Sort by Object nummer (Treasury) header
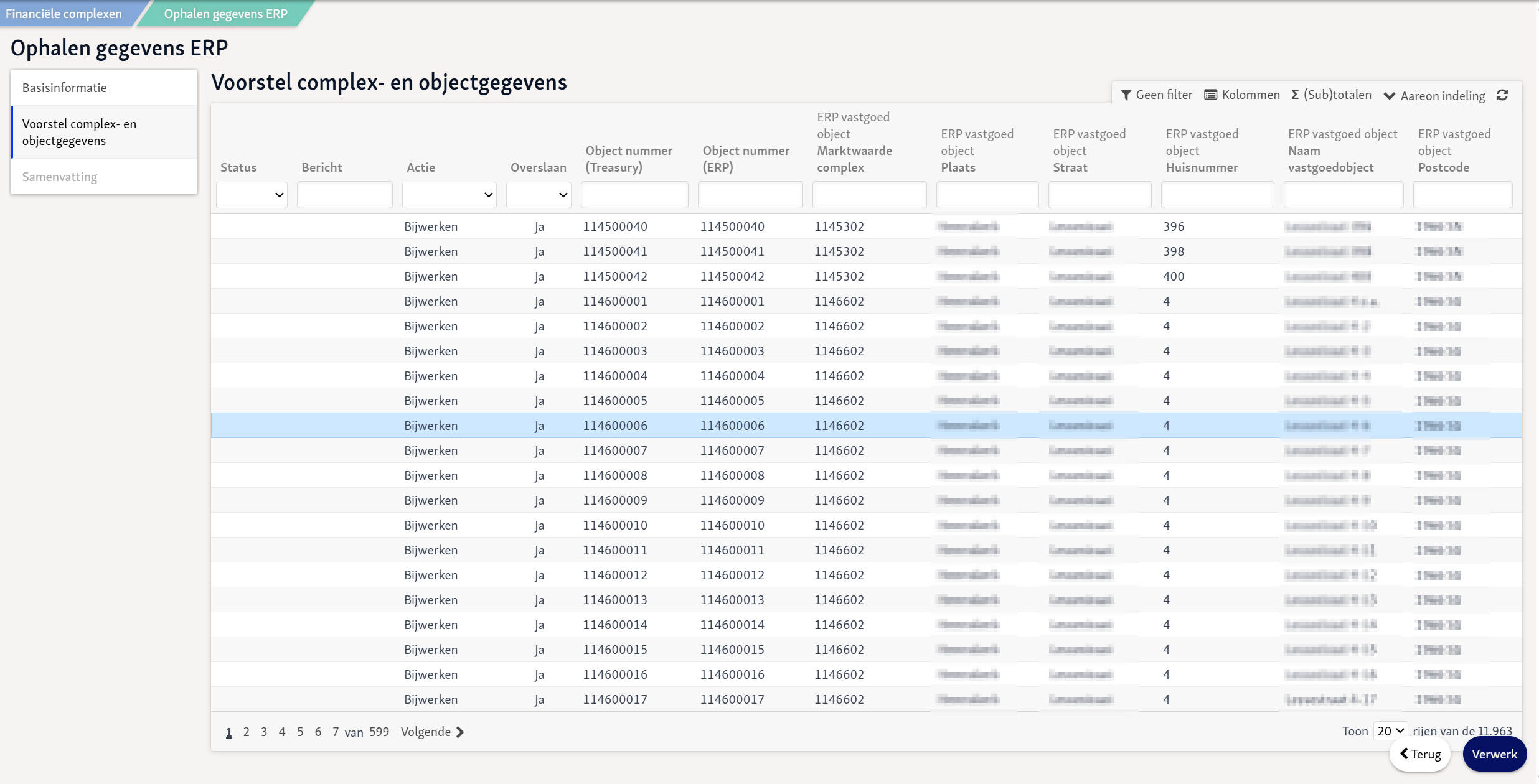 629,159
